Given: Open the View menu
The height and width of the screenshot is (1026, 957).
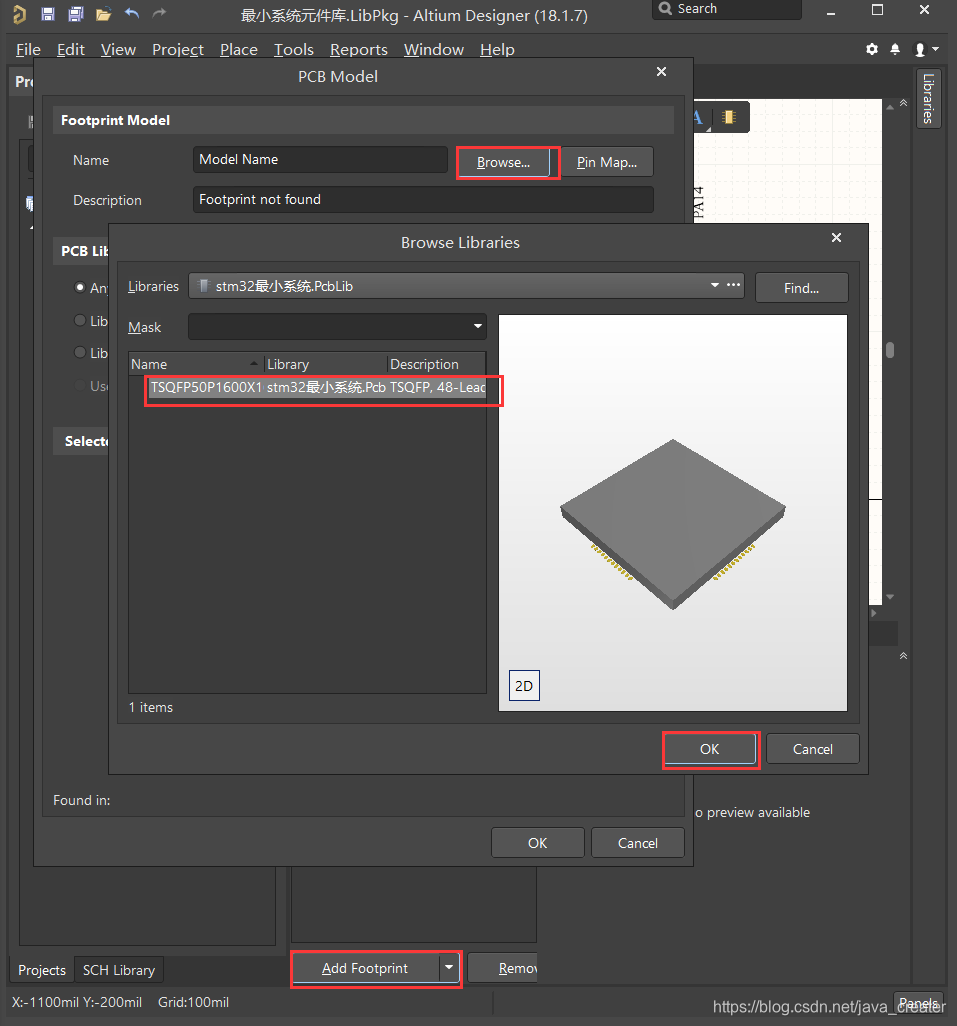Looking at the screenshot, I should pos(118,50).
